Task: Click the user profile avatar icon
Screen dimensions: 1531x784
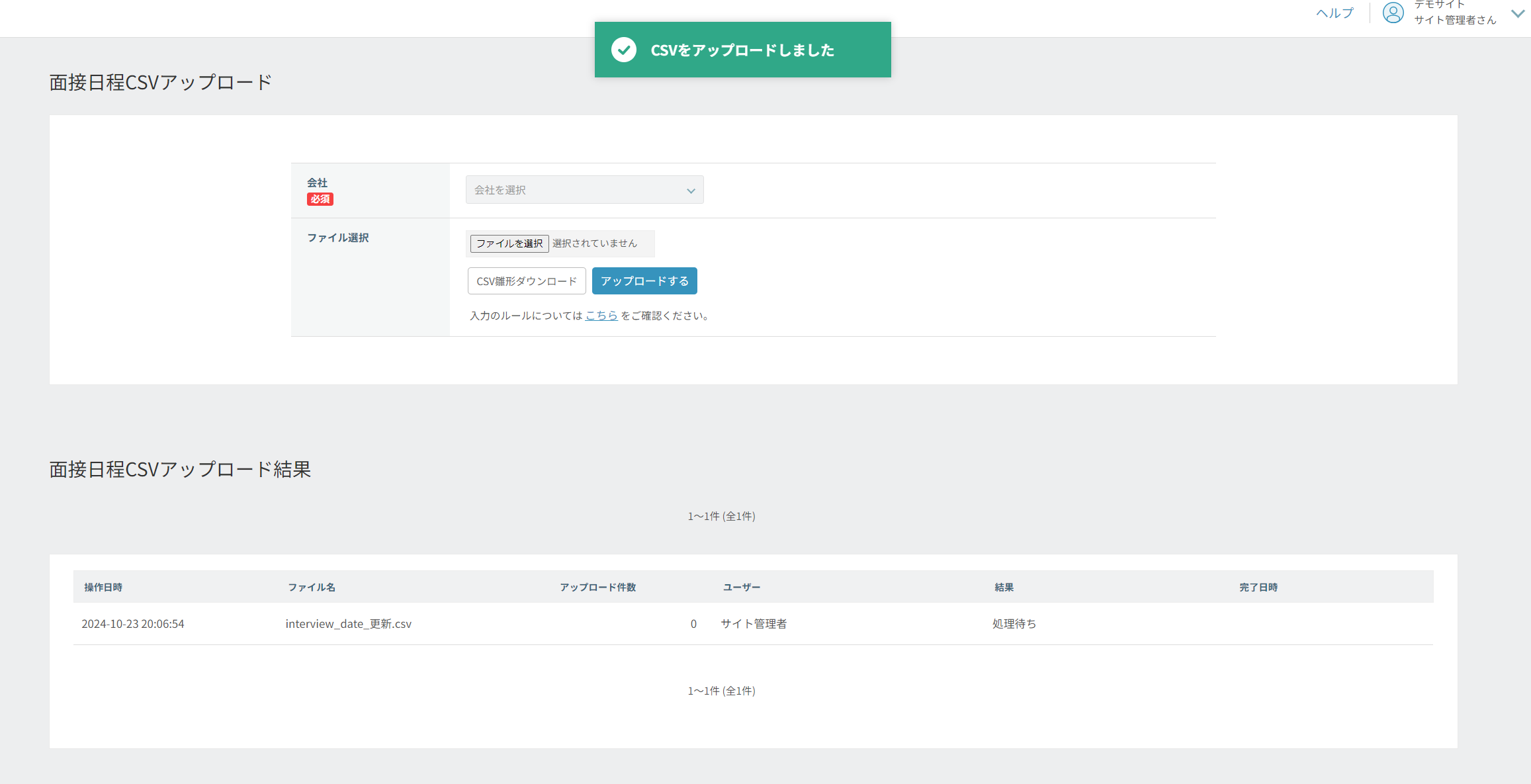Action: [1393, 13]
